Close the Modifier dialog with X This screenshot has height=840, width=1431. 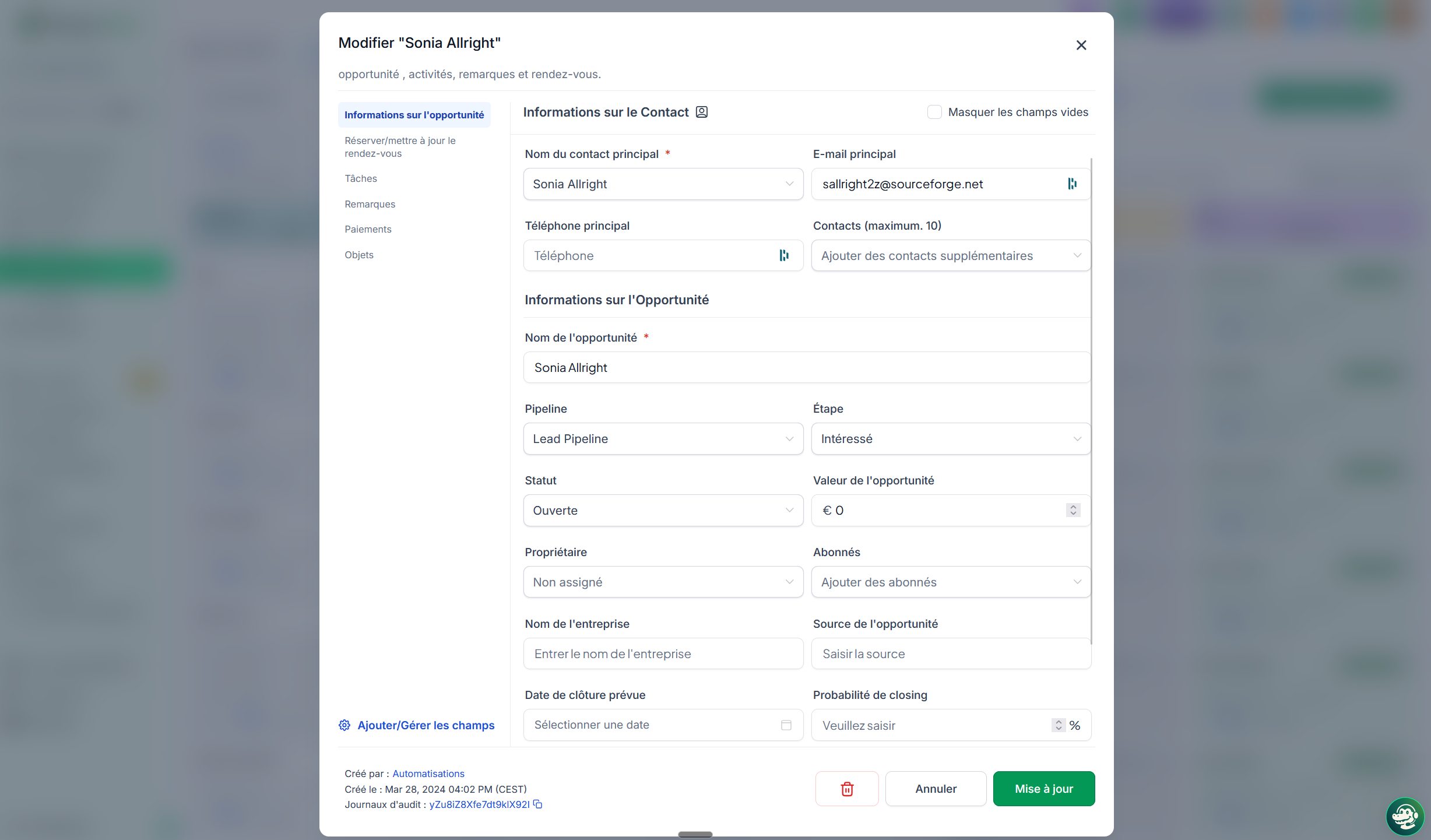click(1081, 45)
